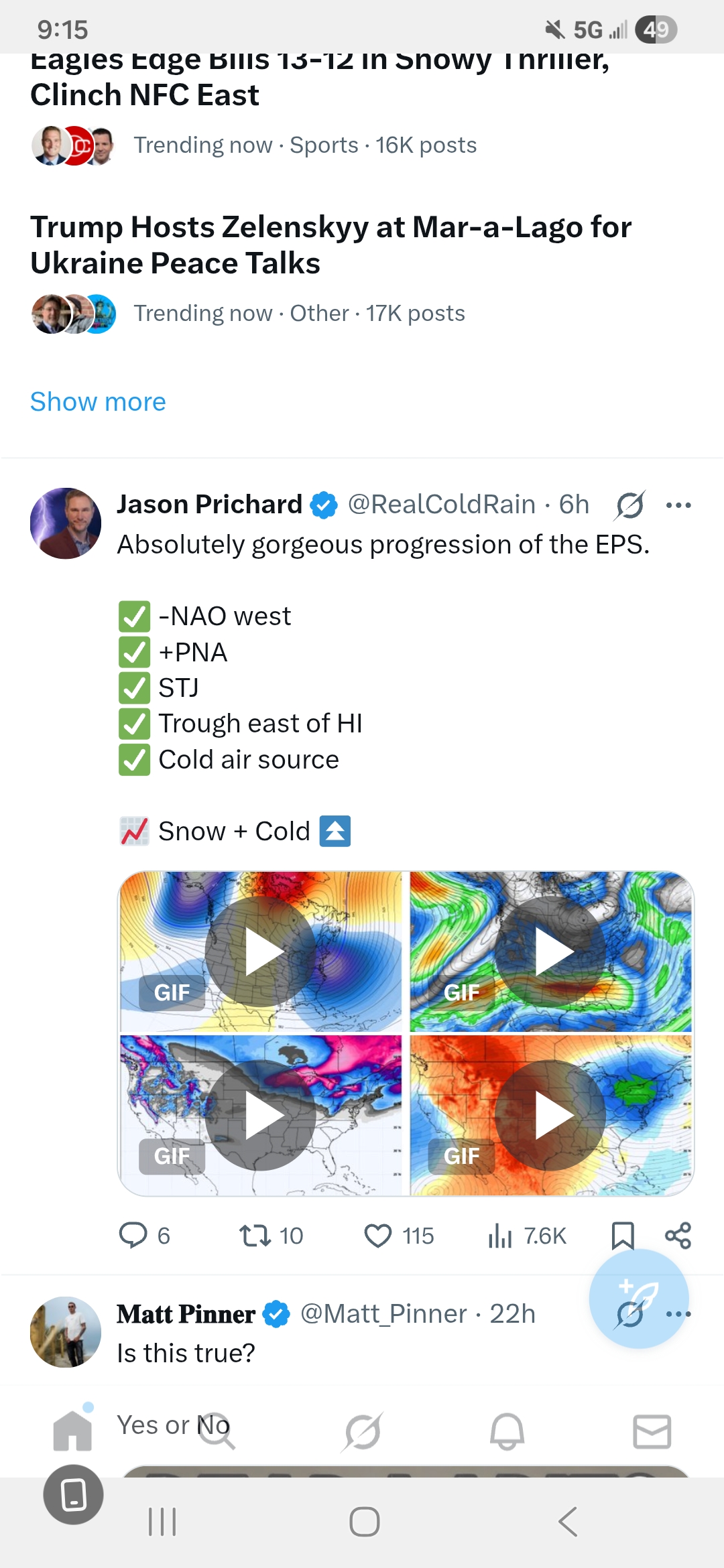The height and width of the screenshot is (1568, 724).
Task: Expand trends with Show more
Action: pos(98,402)
